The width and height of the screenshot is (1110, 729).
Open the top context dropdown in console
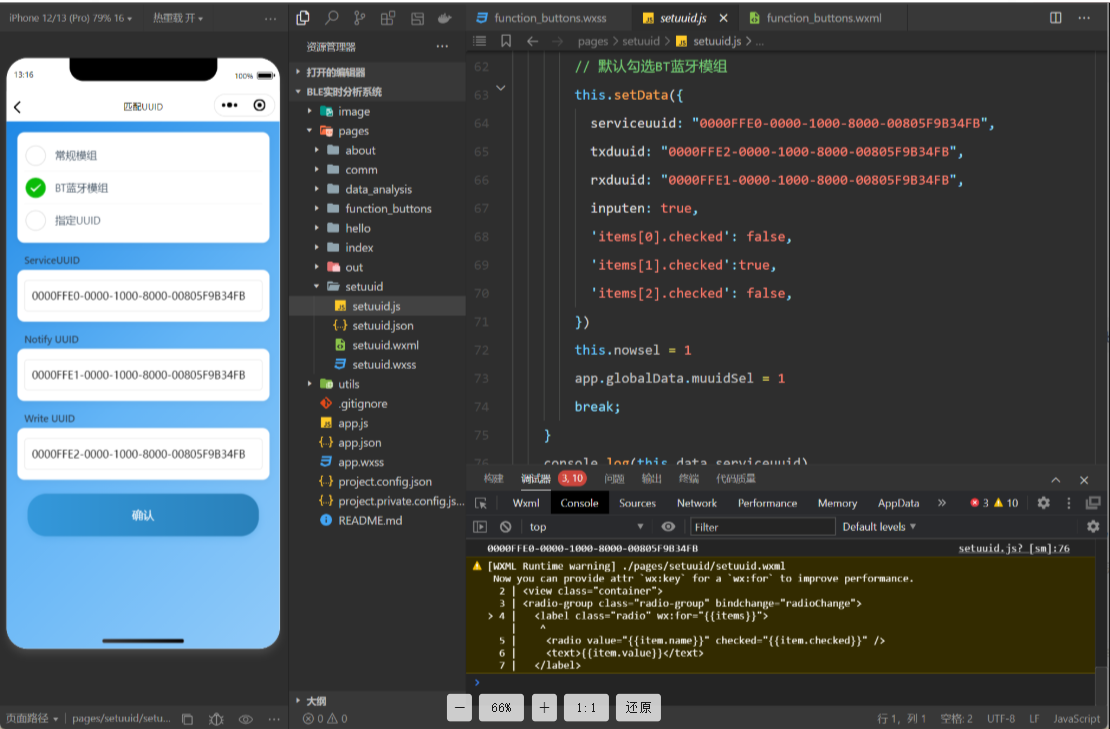coord(586,527)
